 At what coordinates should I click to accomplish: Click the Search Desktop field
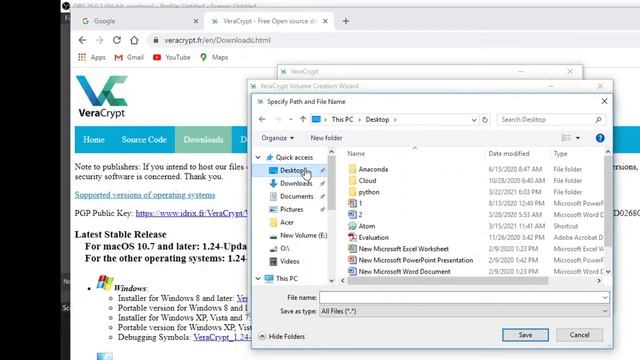point(545,120)
